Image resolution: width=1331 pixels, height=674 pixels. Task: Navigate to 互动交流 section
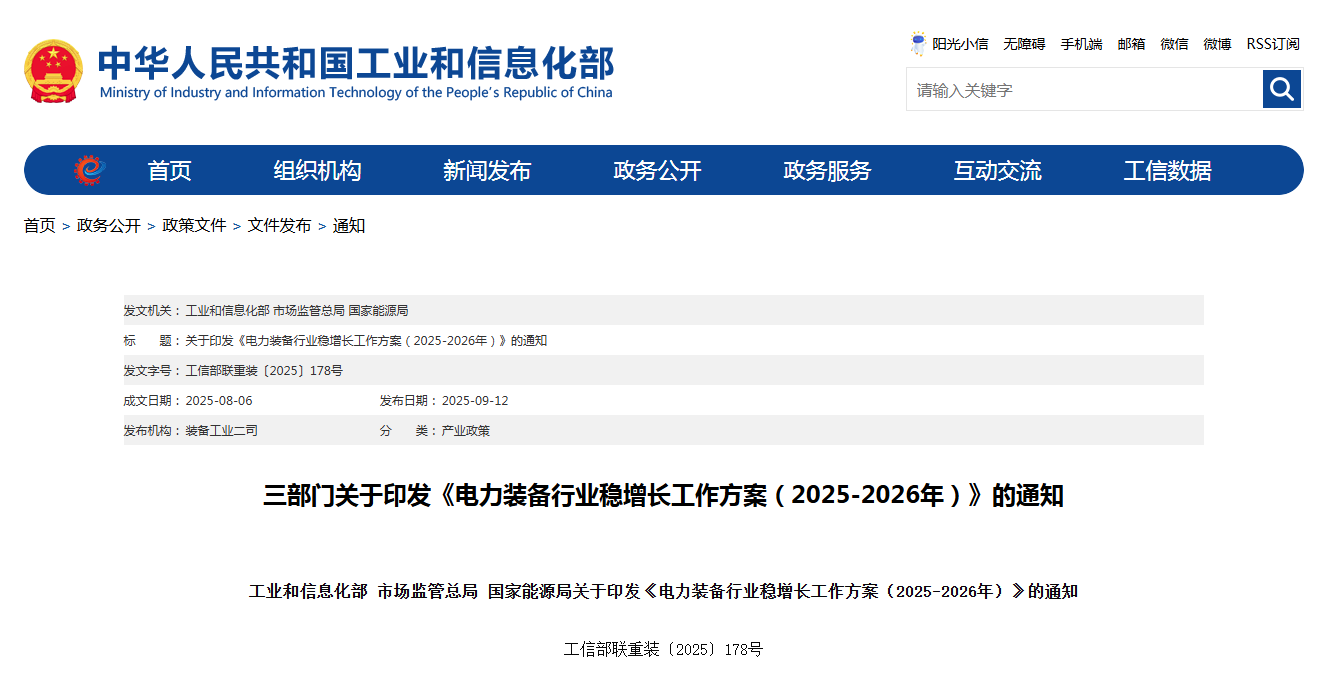point(997,171)
